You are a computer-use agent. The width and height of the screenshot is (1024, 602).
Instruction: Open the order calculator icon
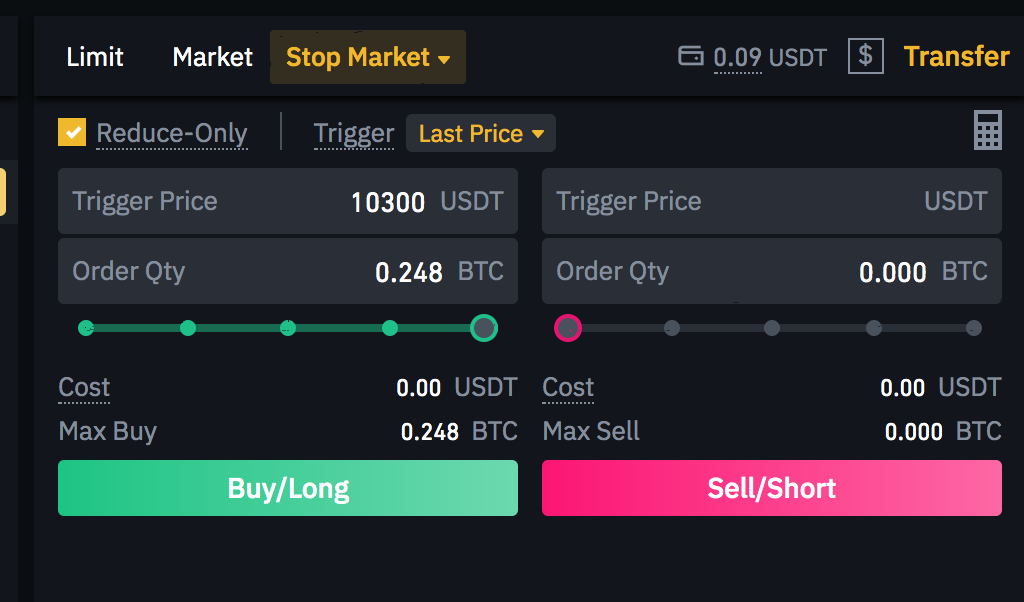(x=988, y=130)
